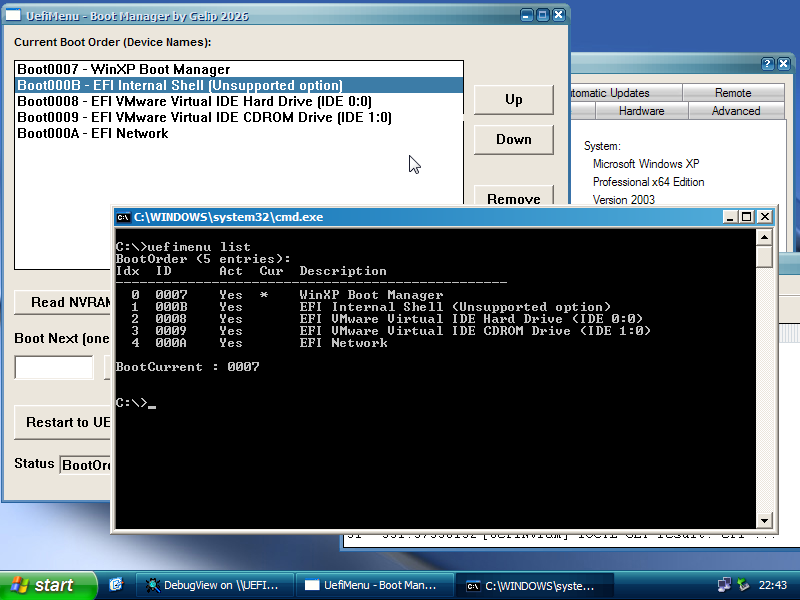Click the 'Current Boot Order (Device Names):' label
The image size is (800, 600).
tap(113, 42)
